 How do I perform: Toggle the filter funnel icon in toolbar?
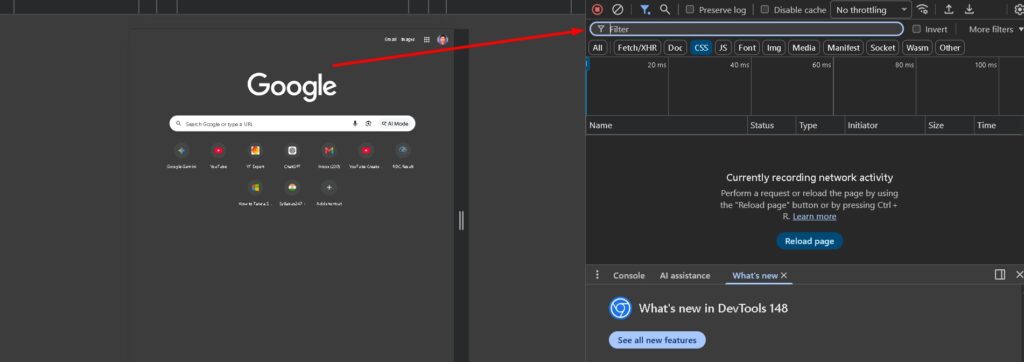coord(645,10)
